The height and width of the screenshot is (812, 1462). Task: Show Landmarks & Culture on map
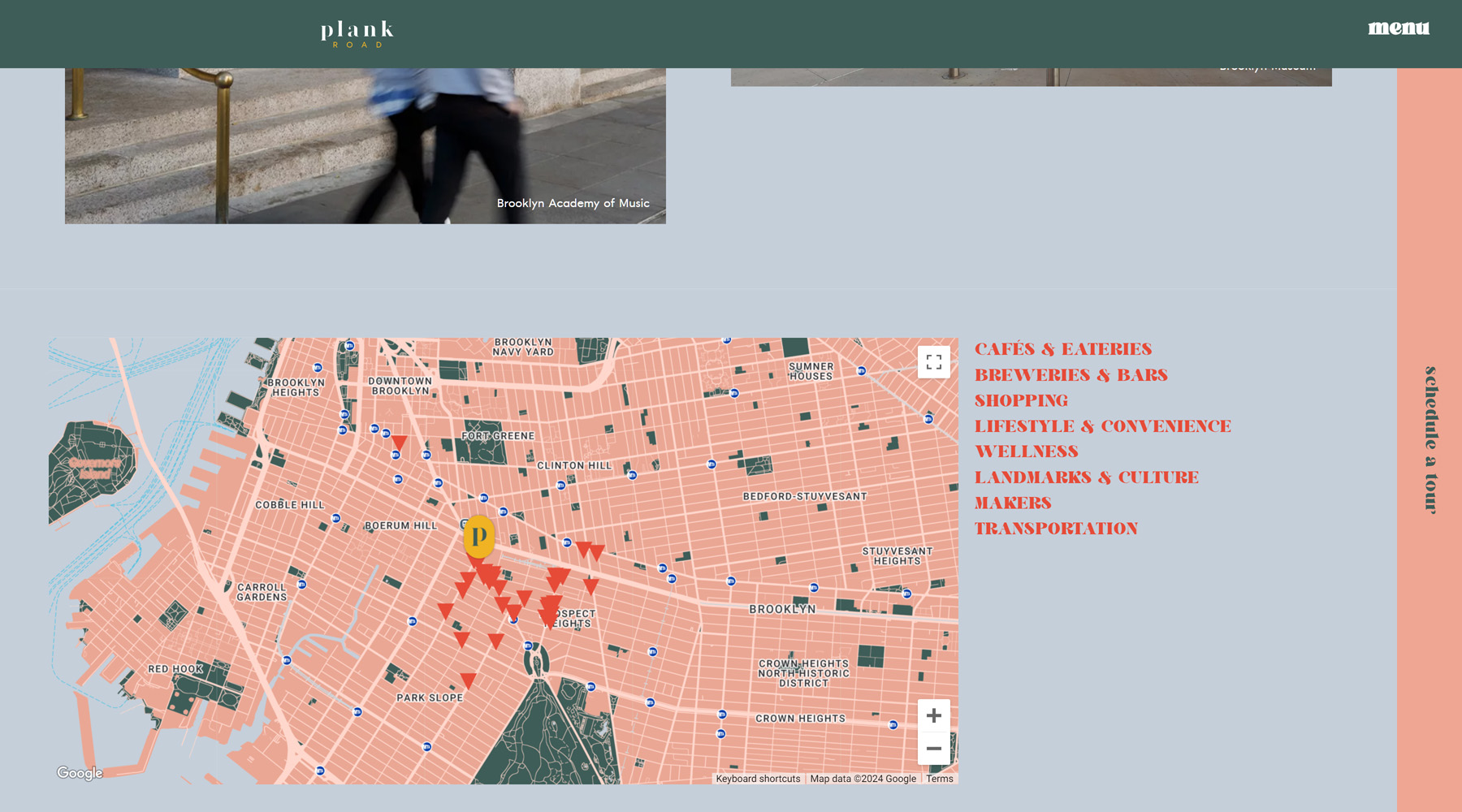point(1086,477)
